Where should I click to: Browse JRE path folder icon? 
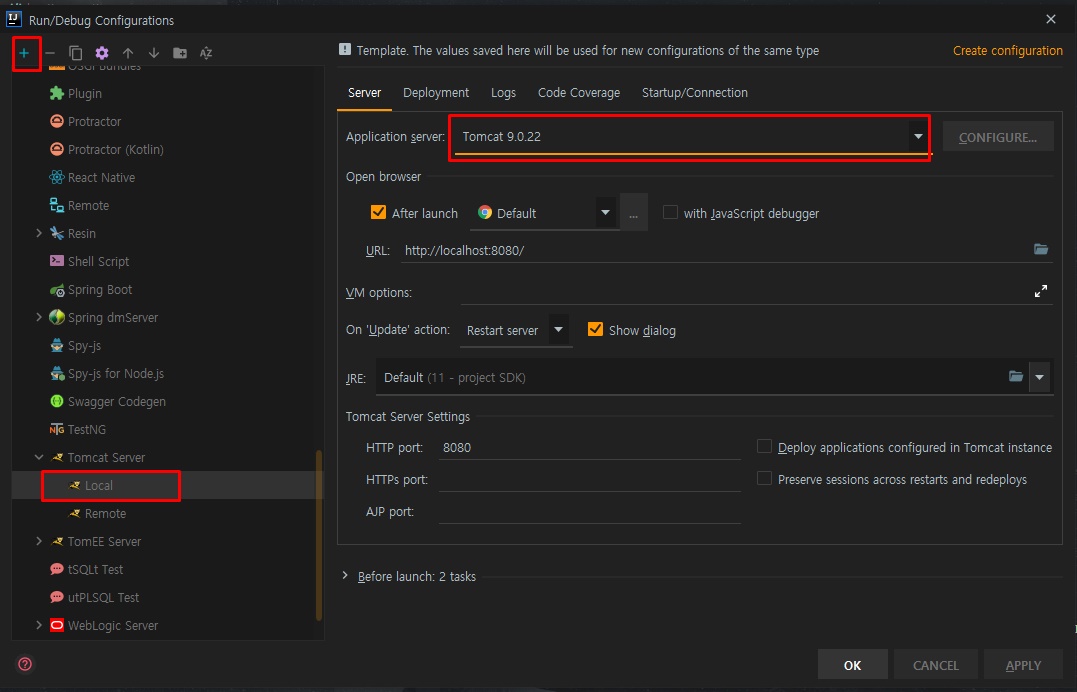[1016, 377]
